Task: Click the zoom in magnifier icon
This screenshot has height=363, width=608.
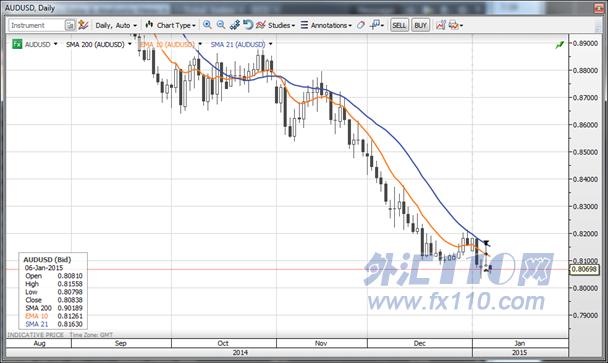Action: click(207, 25)
